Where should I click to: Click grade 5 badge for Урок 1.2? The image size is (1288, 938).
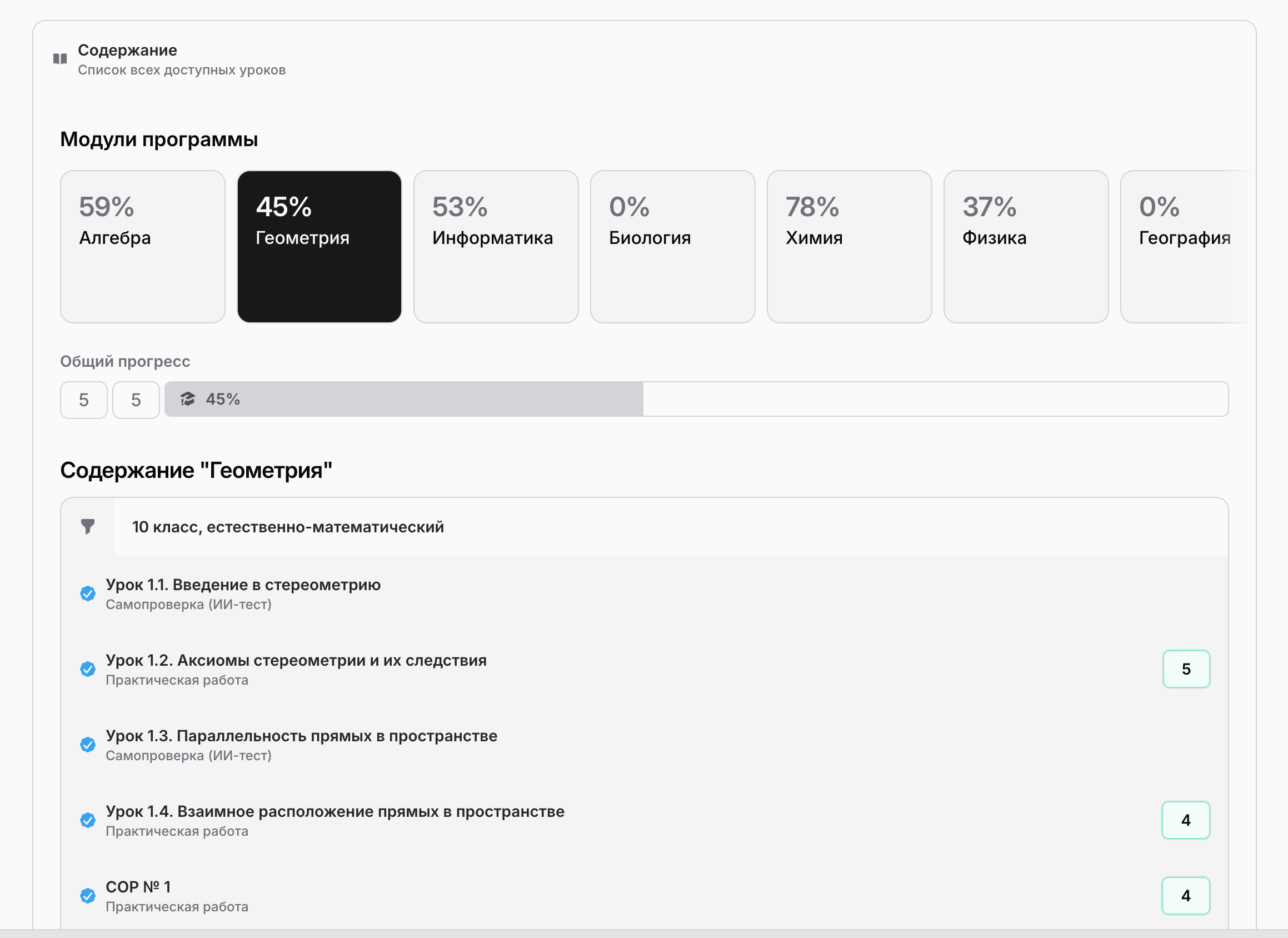pos(1186,669)
